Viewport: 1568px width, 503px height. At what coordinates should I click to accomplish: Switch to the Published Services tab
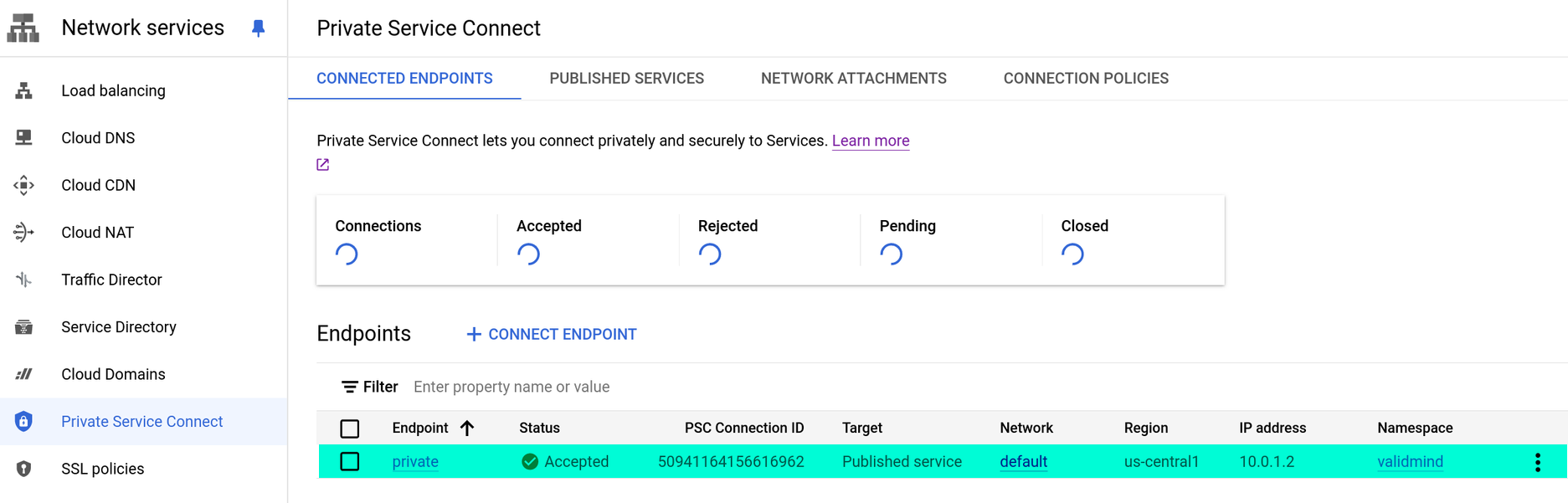click(626, 79)
